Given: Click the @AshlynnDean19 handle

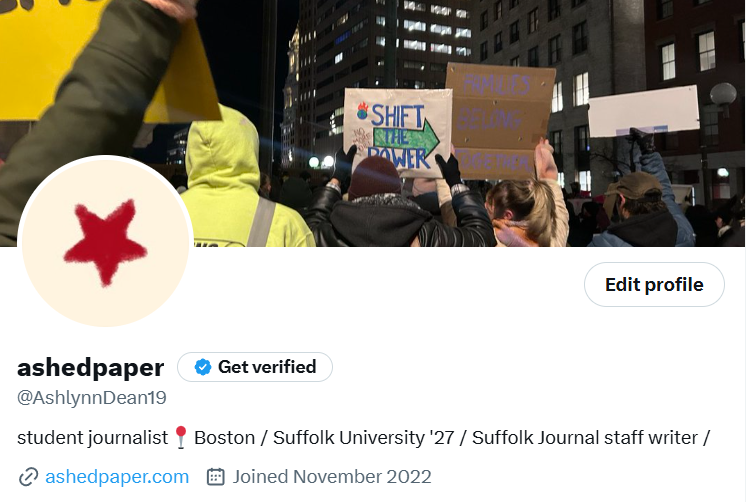Looking at the screenshot, I should click(92, 398).
